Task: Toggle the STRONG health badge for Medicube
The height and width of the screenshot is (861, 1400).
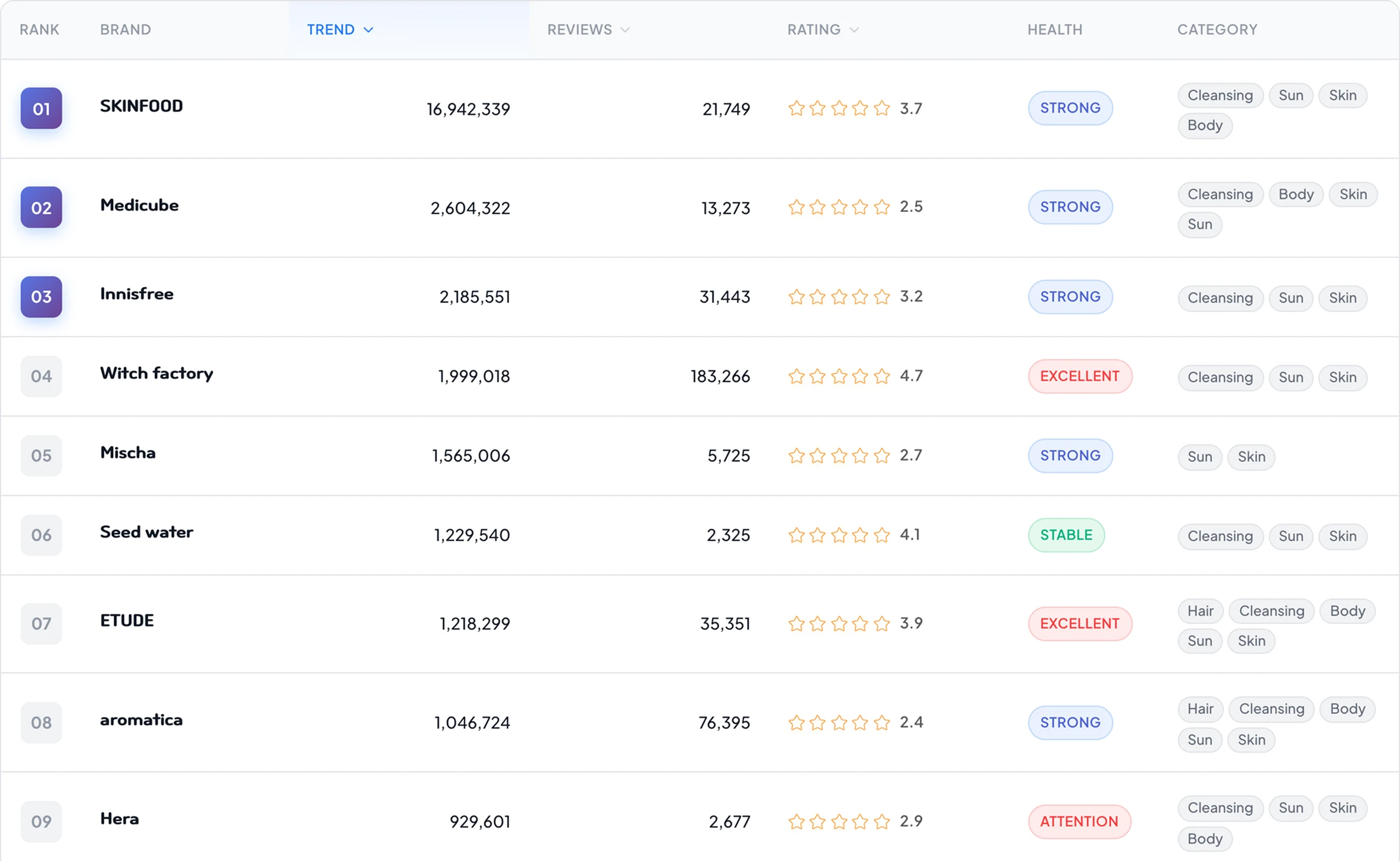Action: click(1070, 207)
